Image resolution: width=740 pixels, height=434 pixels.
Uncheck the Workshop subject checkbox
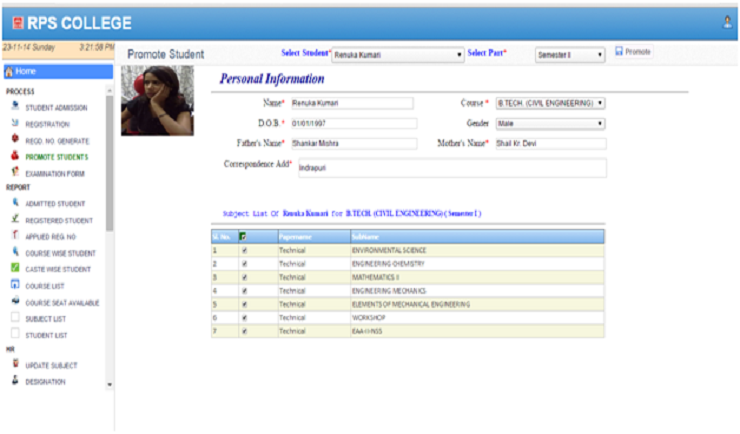pos(242,316)
